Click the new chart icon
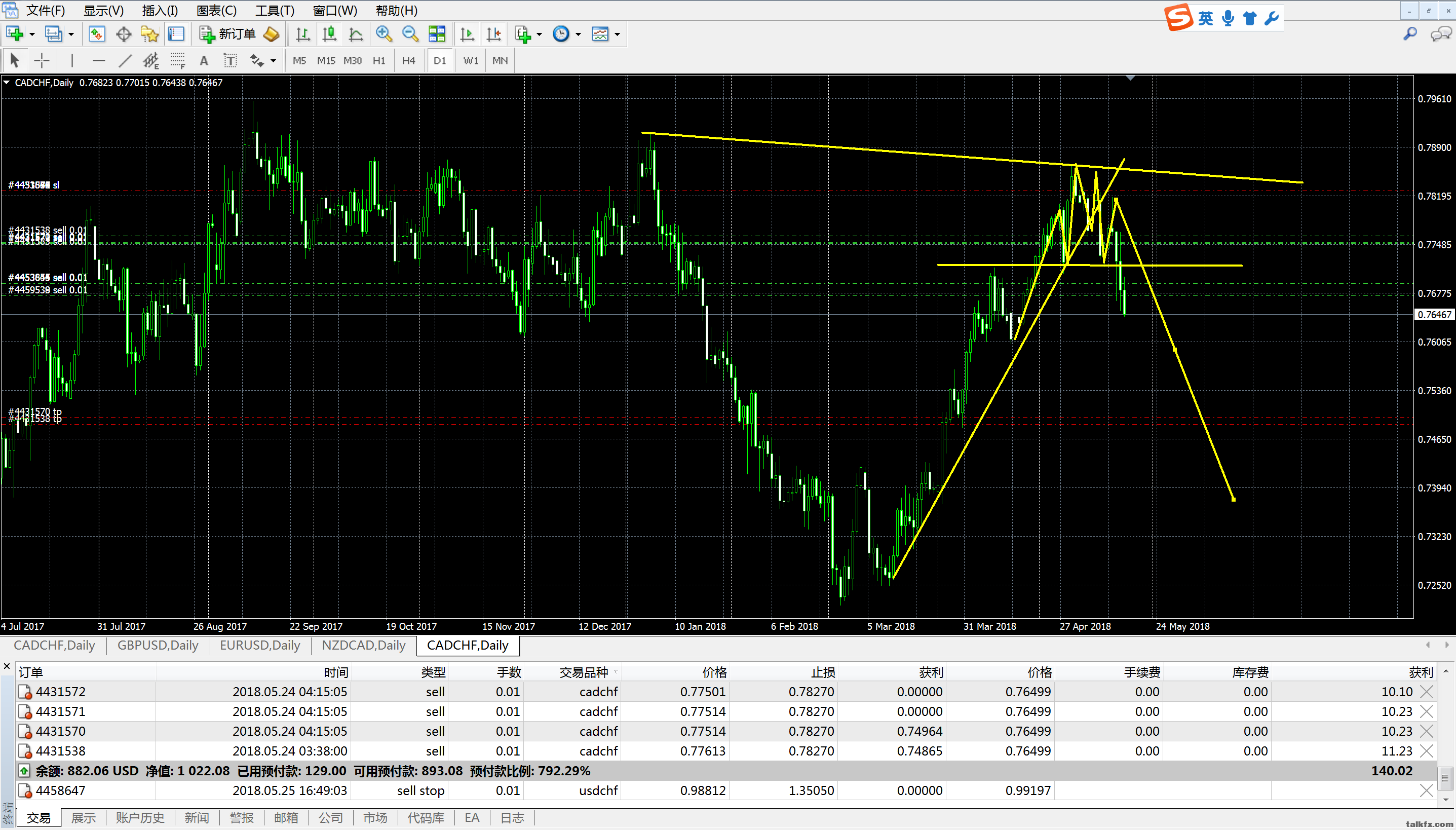 pos(15,34)
